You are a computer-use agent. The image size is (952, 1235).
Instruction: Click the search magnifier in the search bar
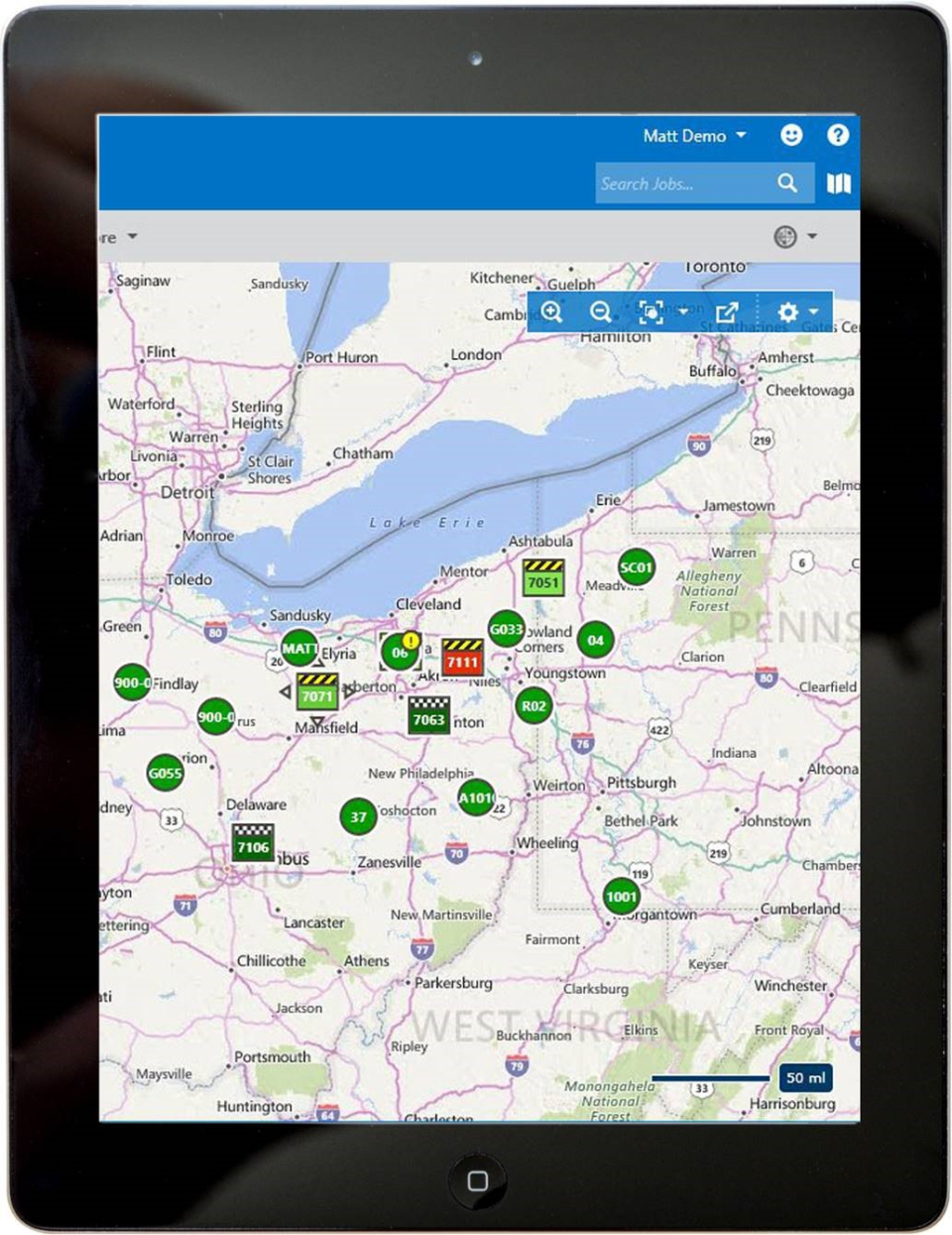point(788,183)
